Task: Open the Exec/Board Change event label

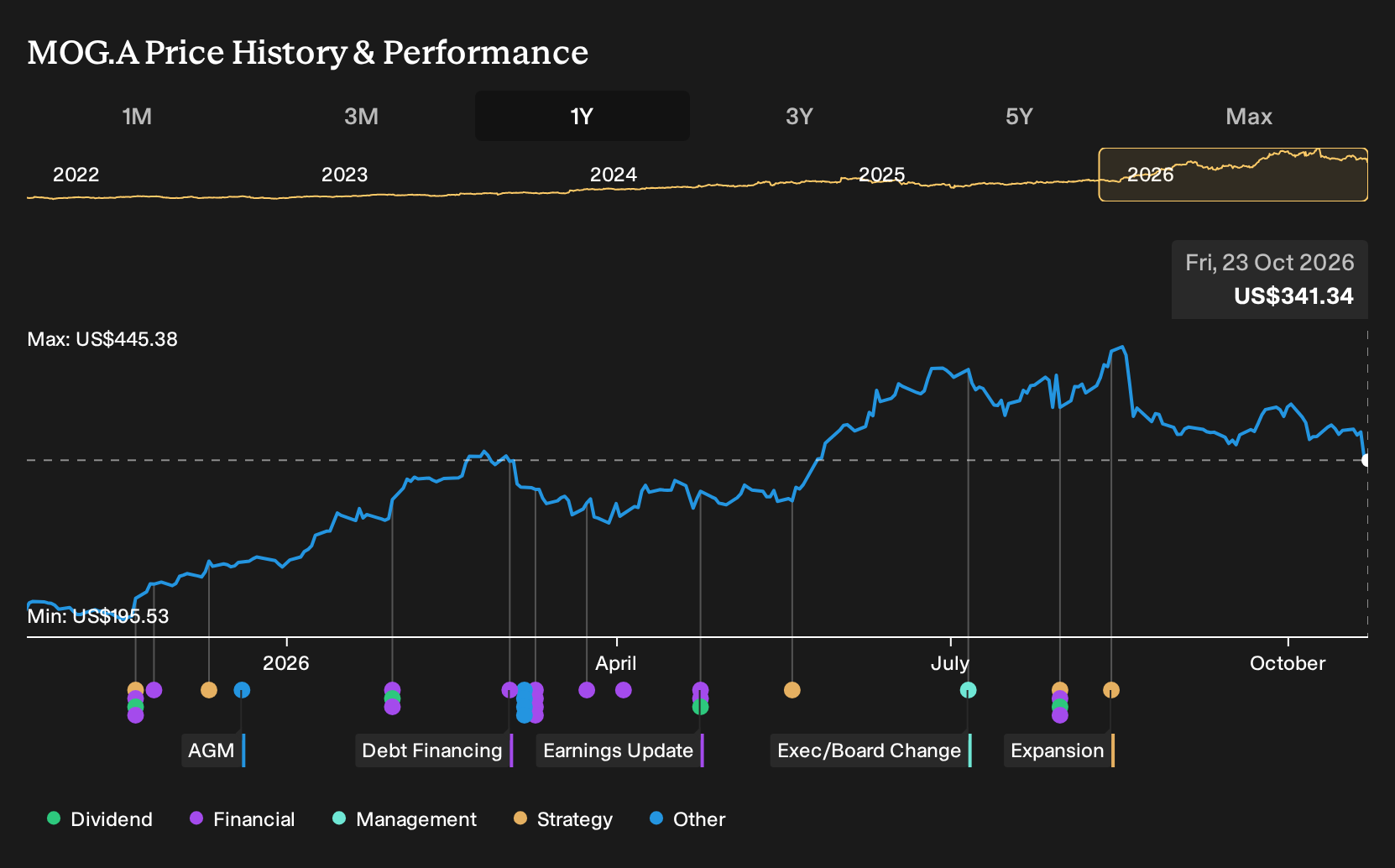Action: click(871, 750)
